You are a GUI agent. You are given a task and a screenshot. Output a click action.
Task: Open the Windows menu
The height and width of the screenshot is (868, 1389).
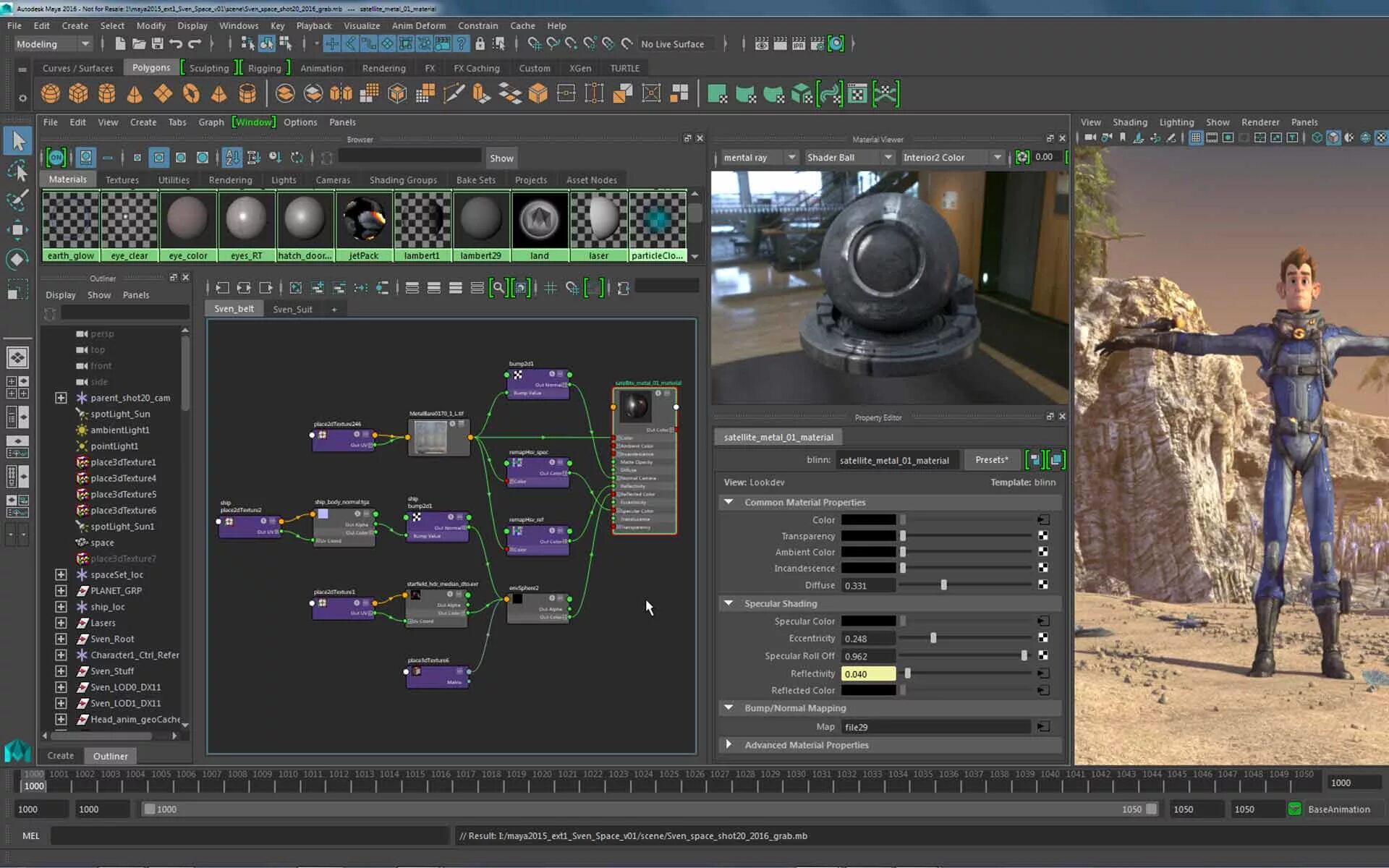tap(239, 25)
